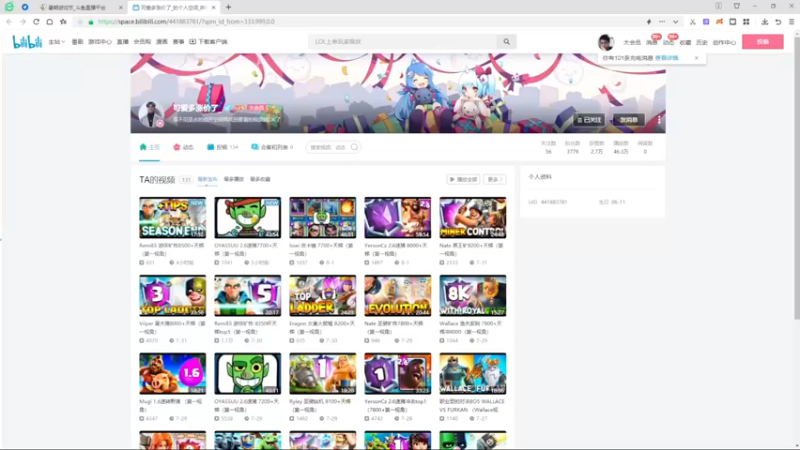The image size is (800, 450).
Task: Expand the 主站 dropdown
Action: tap(57, 42)
